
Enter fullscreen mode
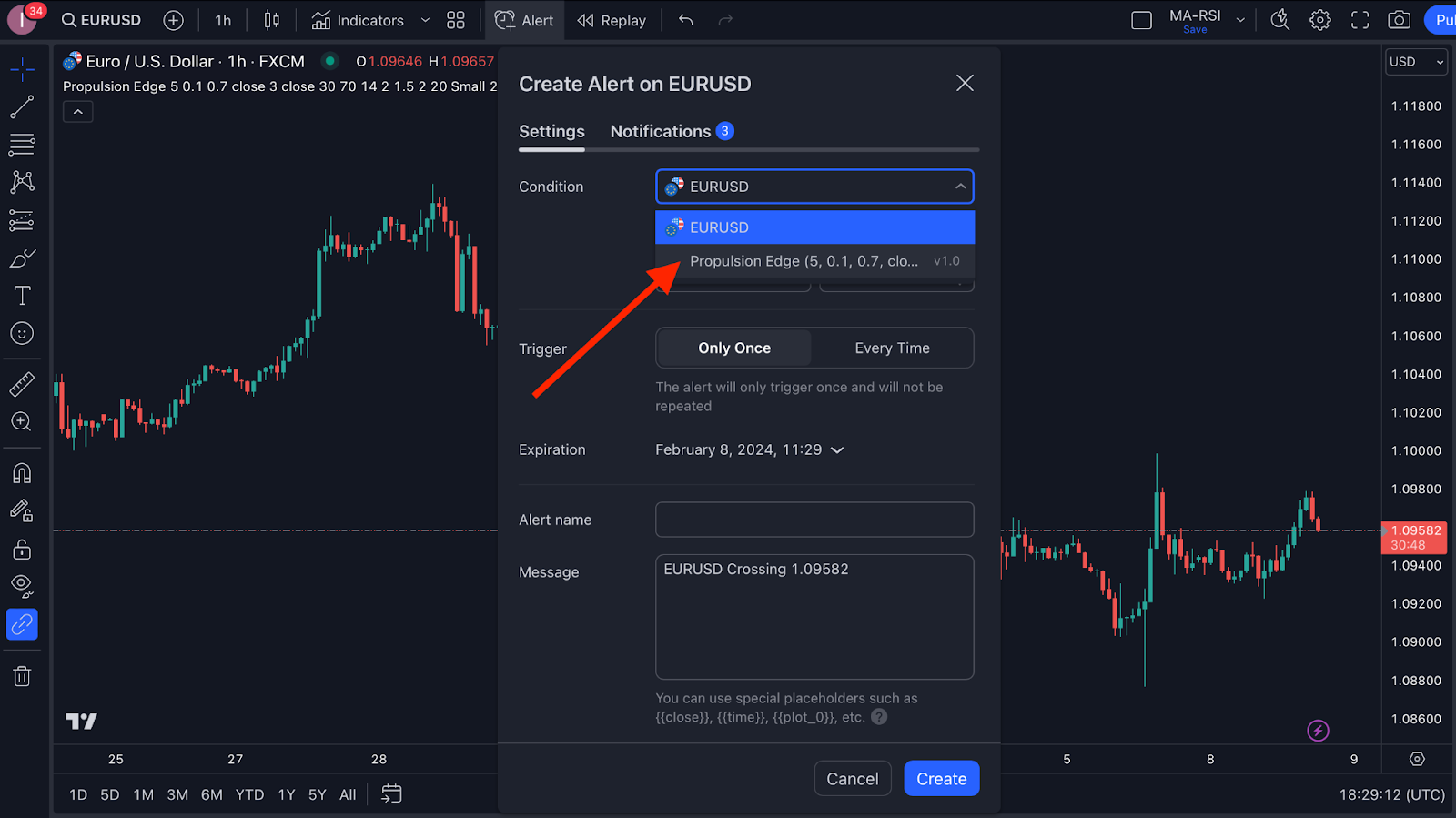point(1360,20)
